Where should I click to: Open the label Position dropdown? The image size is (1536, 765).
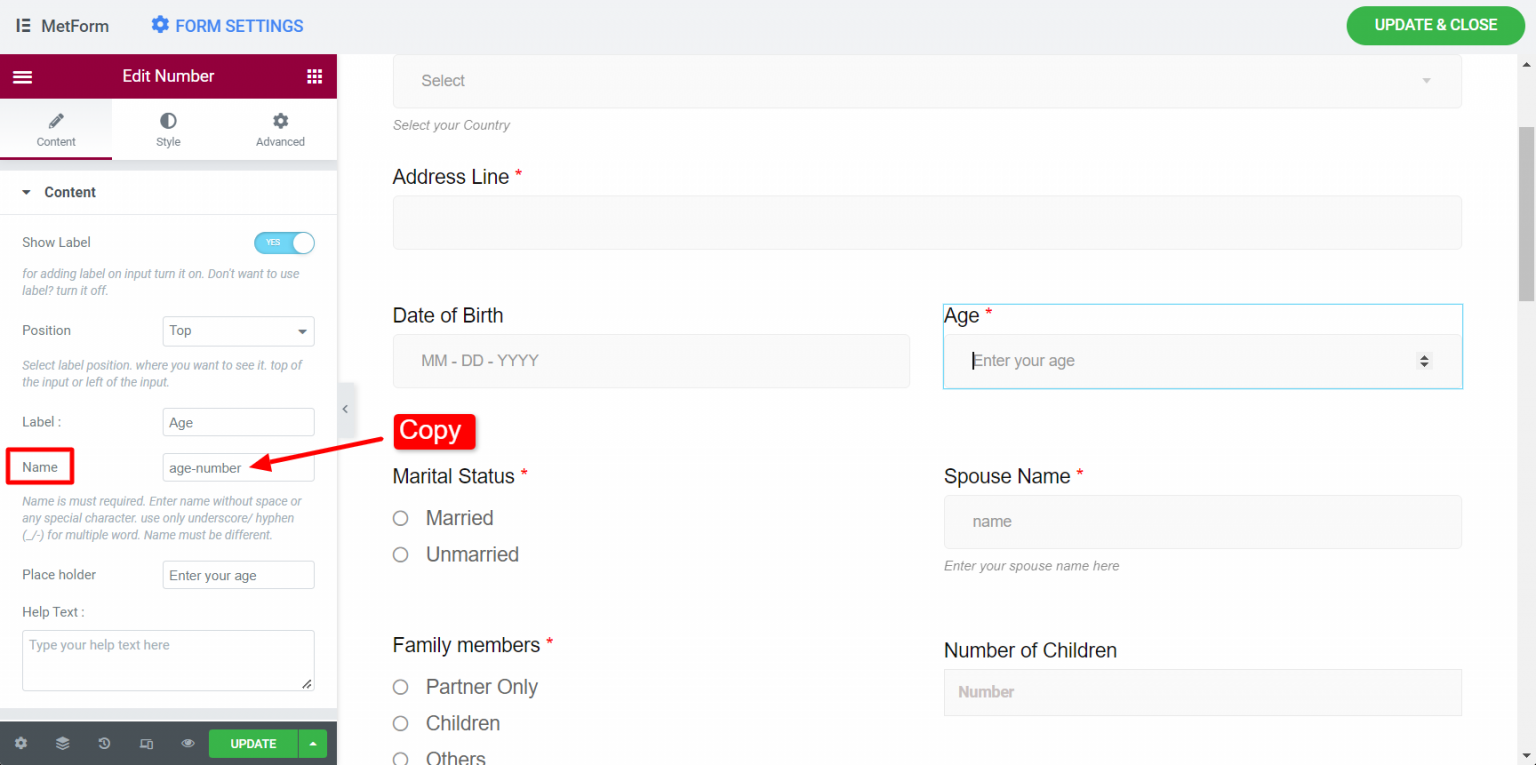click(x=238, y=331)
